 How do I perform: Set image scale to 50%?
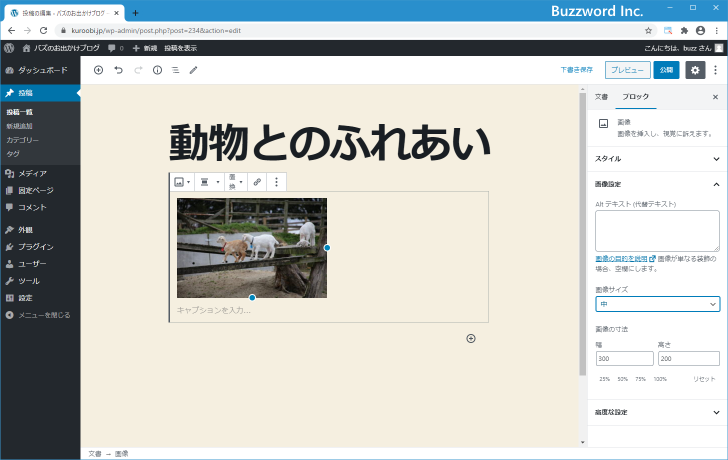623,379
